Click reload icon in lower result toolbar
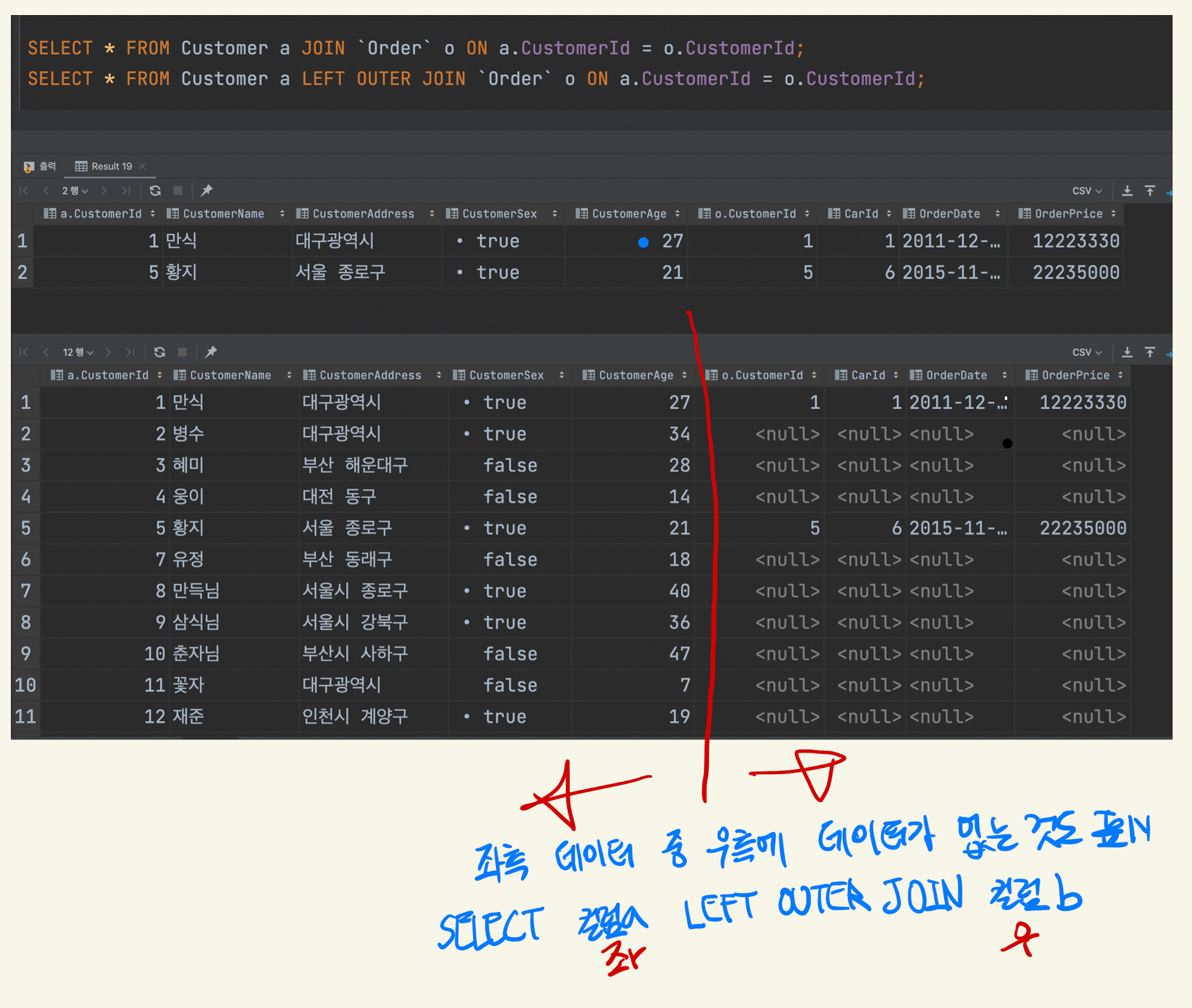The height and width of the screenshot is (1008, 1192). pyautogui.click(x=160, y=352)
